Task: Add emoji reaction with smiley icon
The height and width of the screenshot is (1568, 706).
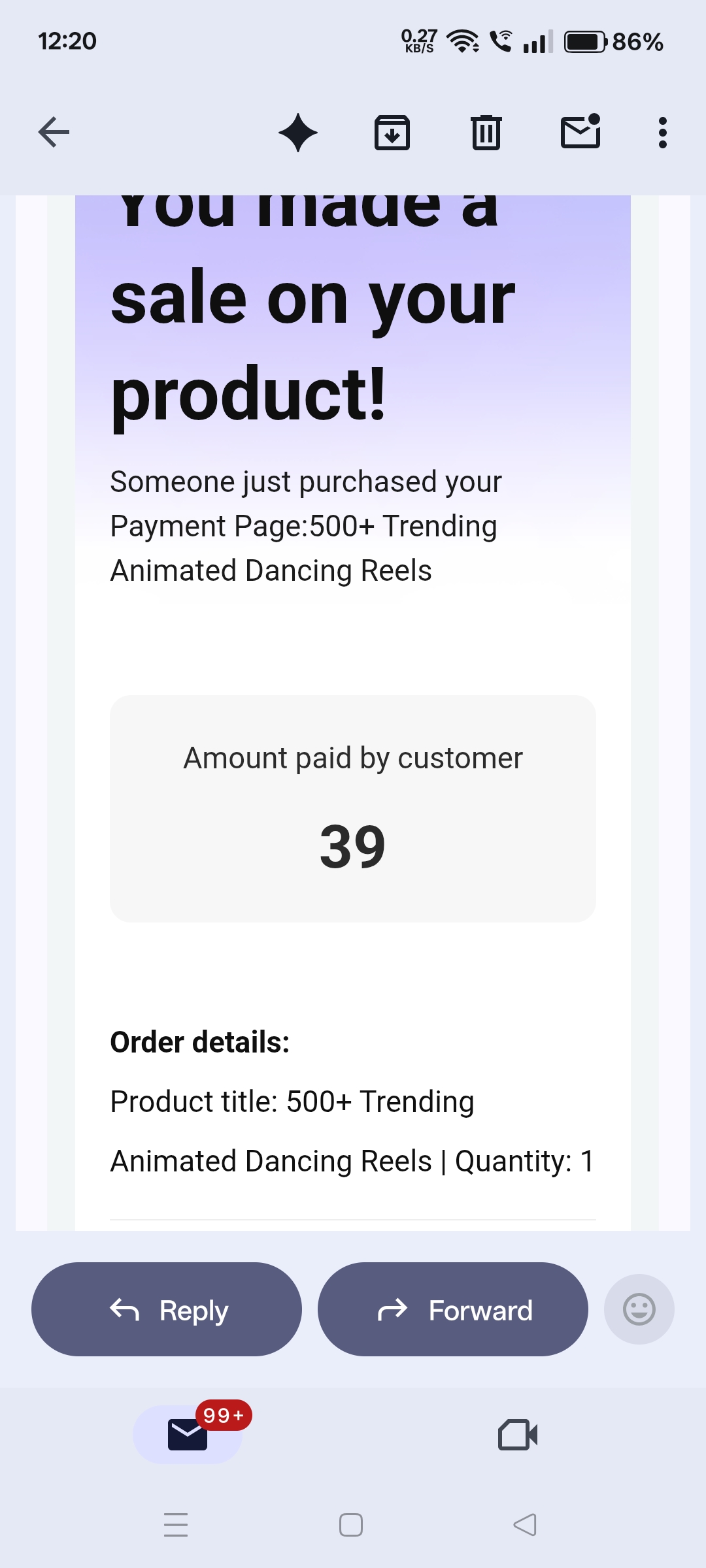Action: tap(639, 1309)
